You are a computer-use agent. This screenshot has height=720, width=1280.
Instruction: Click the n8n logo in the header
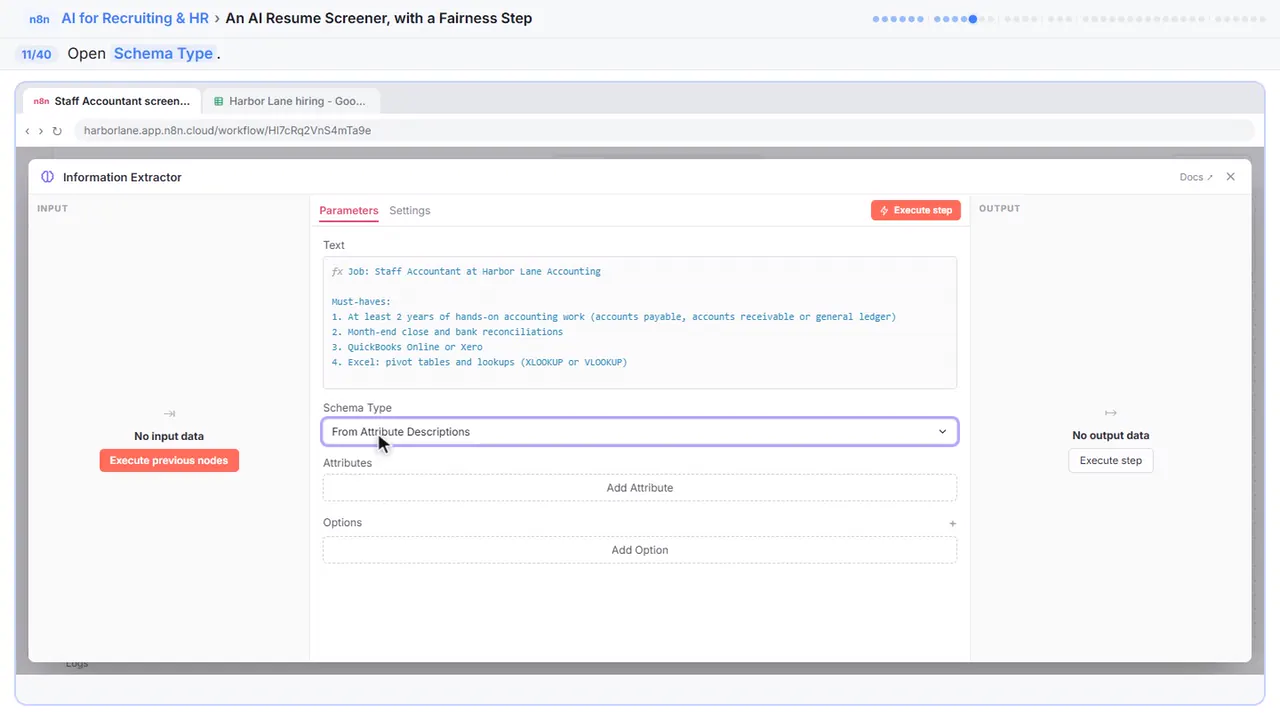click(x=40, y=19)
